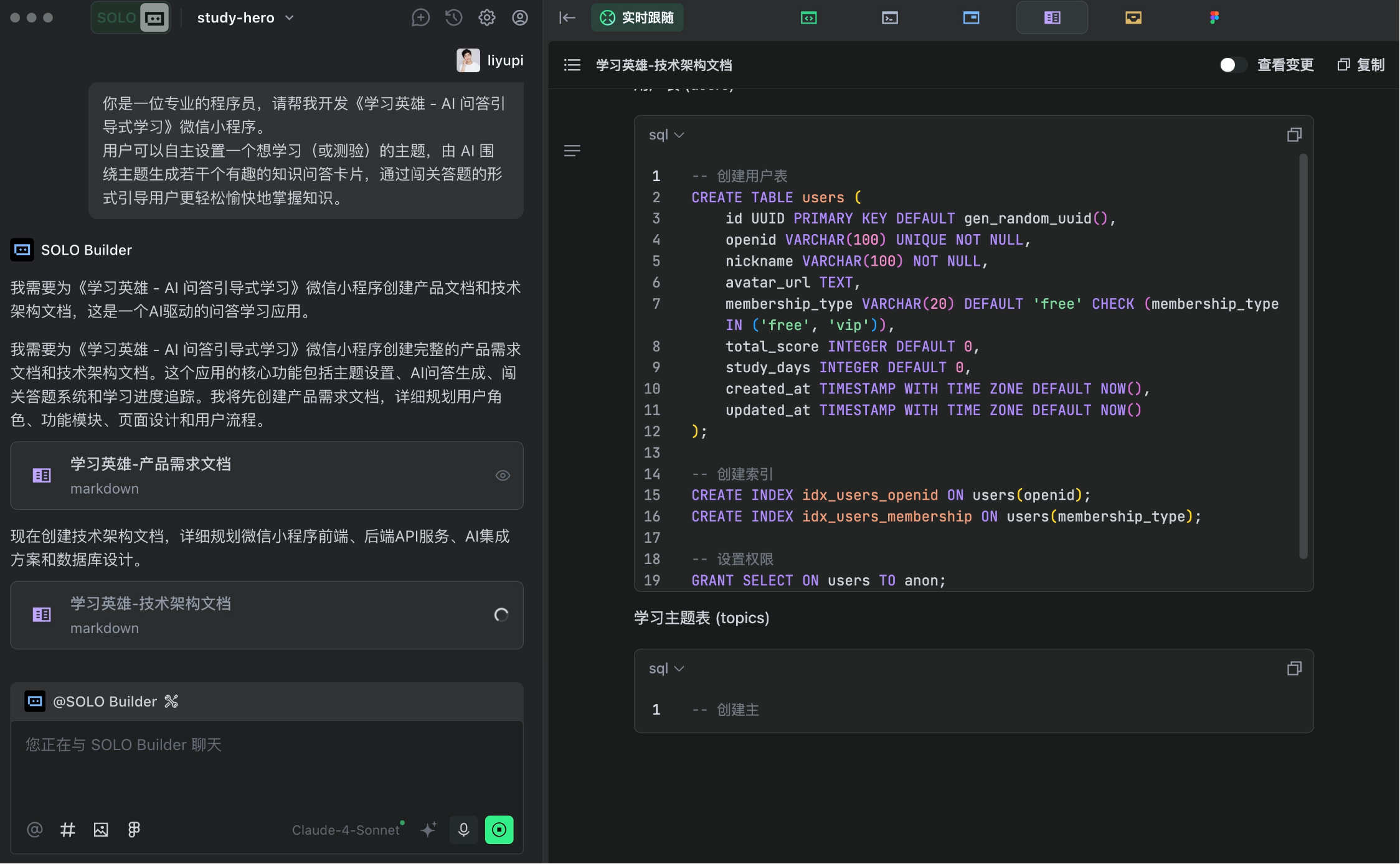Screen dimensions: 1400x864
Task: Copy the users table sql code block
Action: pos(1294,134)
